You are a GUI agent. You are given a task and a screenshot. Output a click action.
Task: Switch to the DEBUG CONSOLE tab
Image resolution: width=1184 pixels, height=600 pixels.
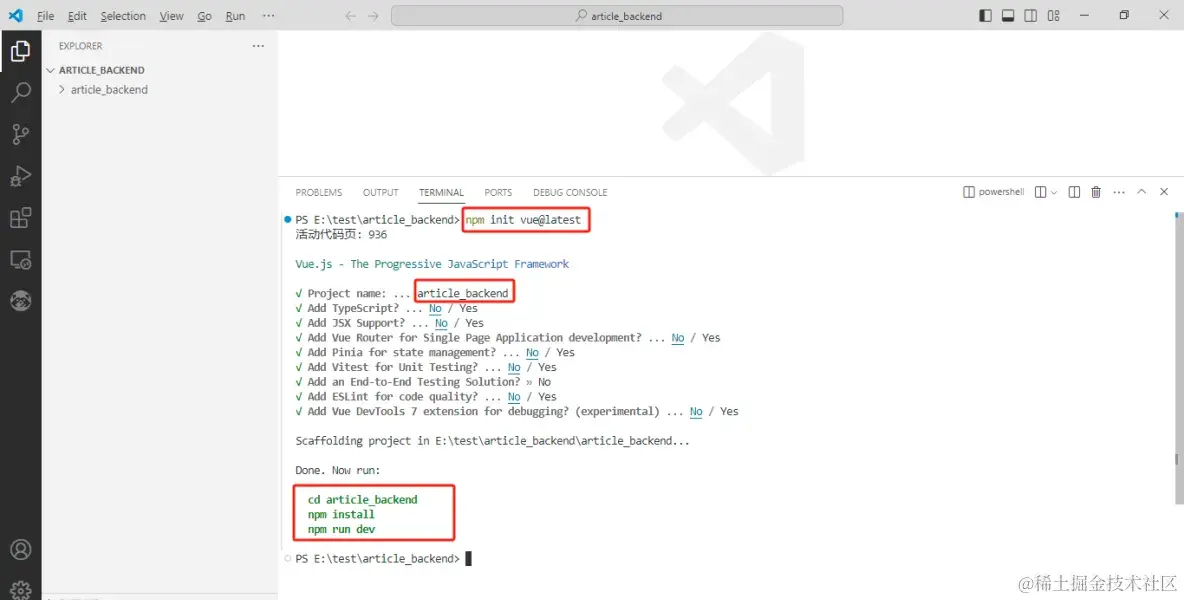570,192
